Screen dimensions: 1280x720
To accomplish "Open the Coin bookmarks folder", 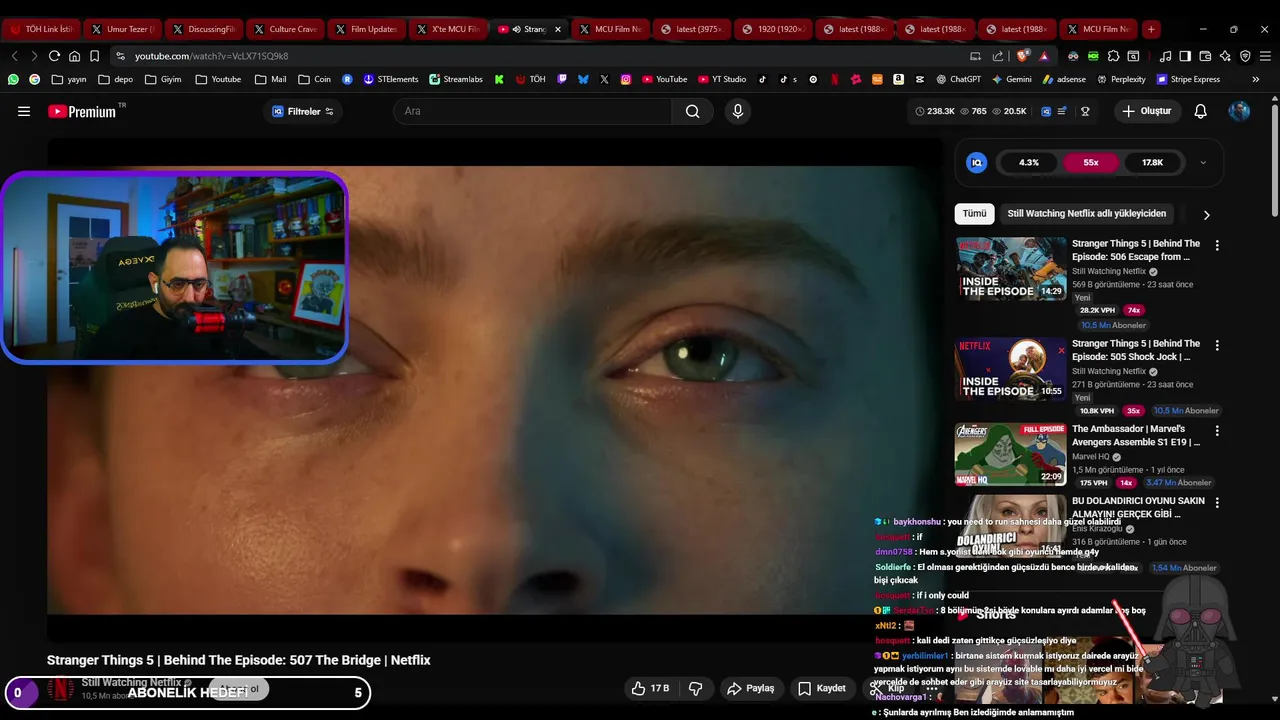I will [315, 79].
